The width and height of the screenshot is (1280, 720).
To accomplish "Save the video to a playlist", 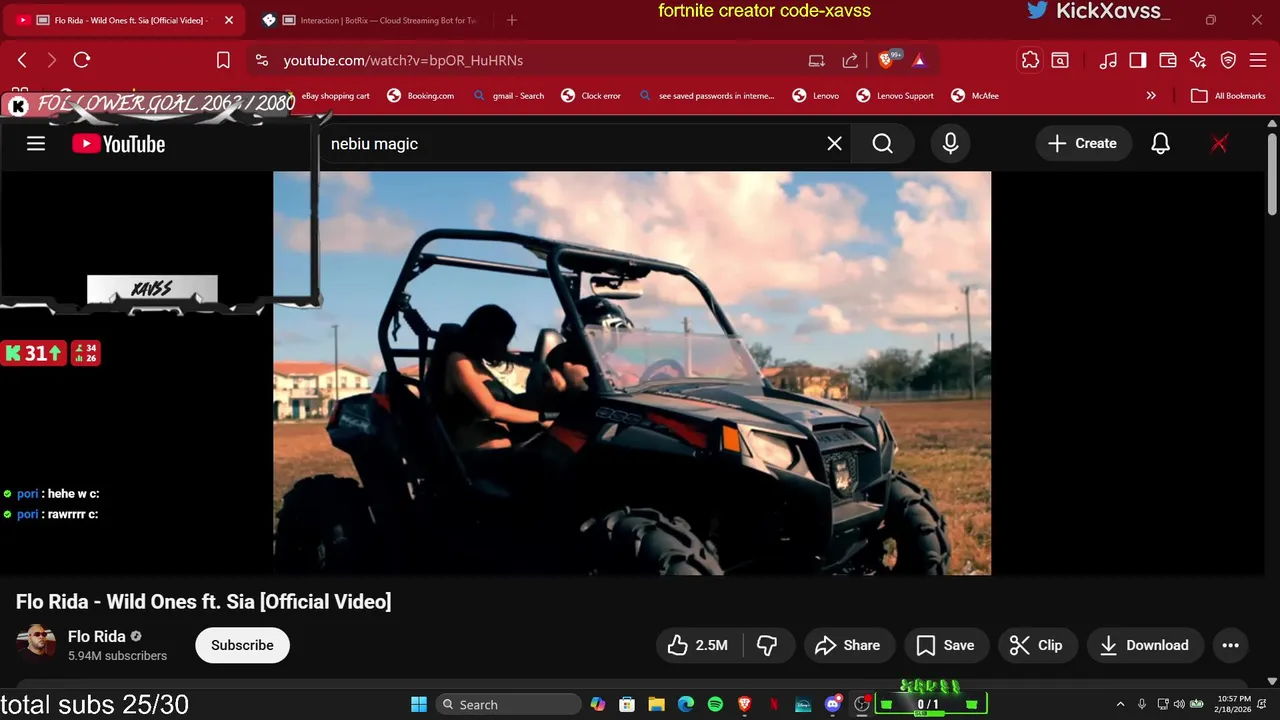I will [x=946, y=645].
